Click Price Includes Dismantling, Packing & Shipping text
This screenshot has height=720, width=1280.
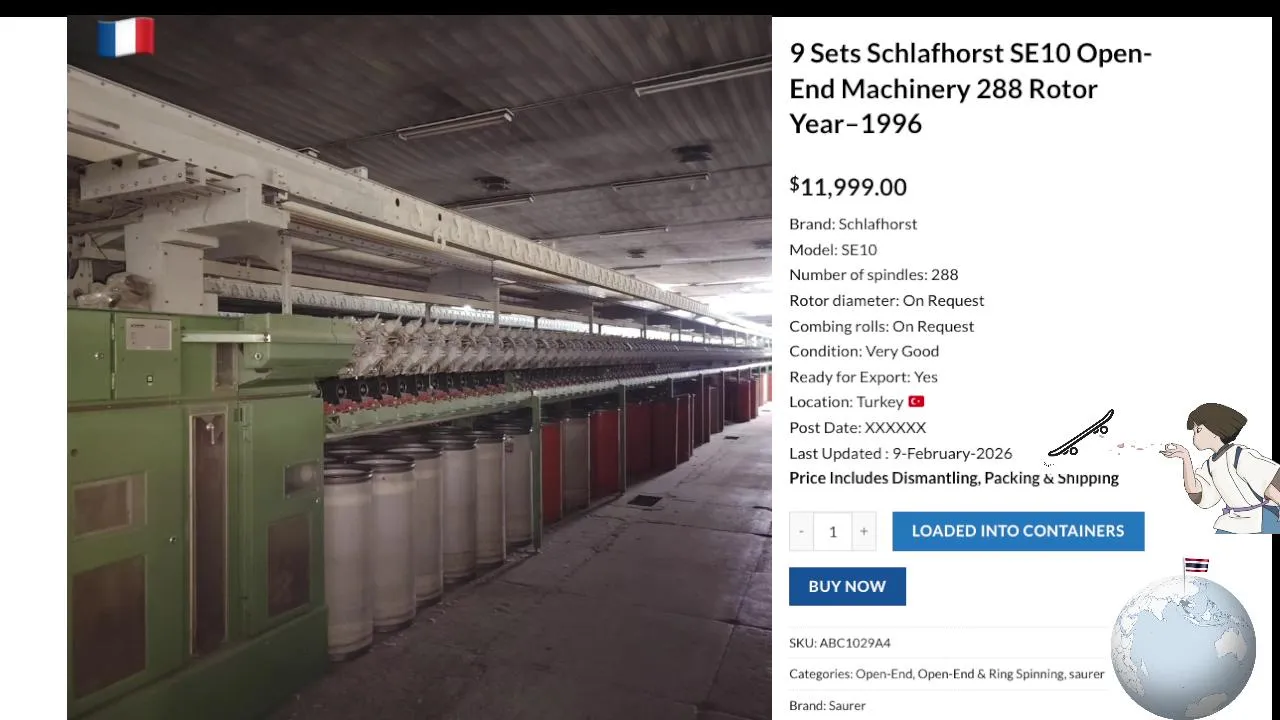[954, 478]
